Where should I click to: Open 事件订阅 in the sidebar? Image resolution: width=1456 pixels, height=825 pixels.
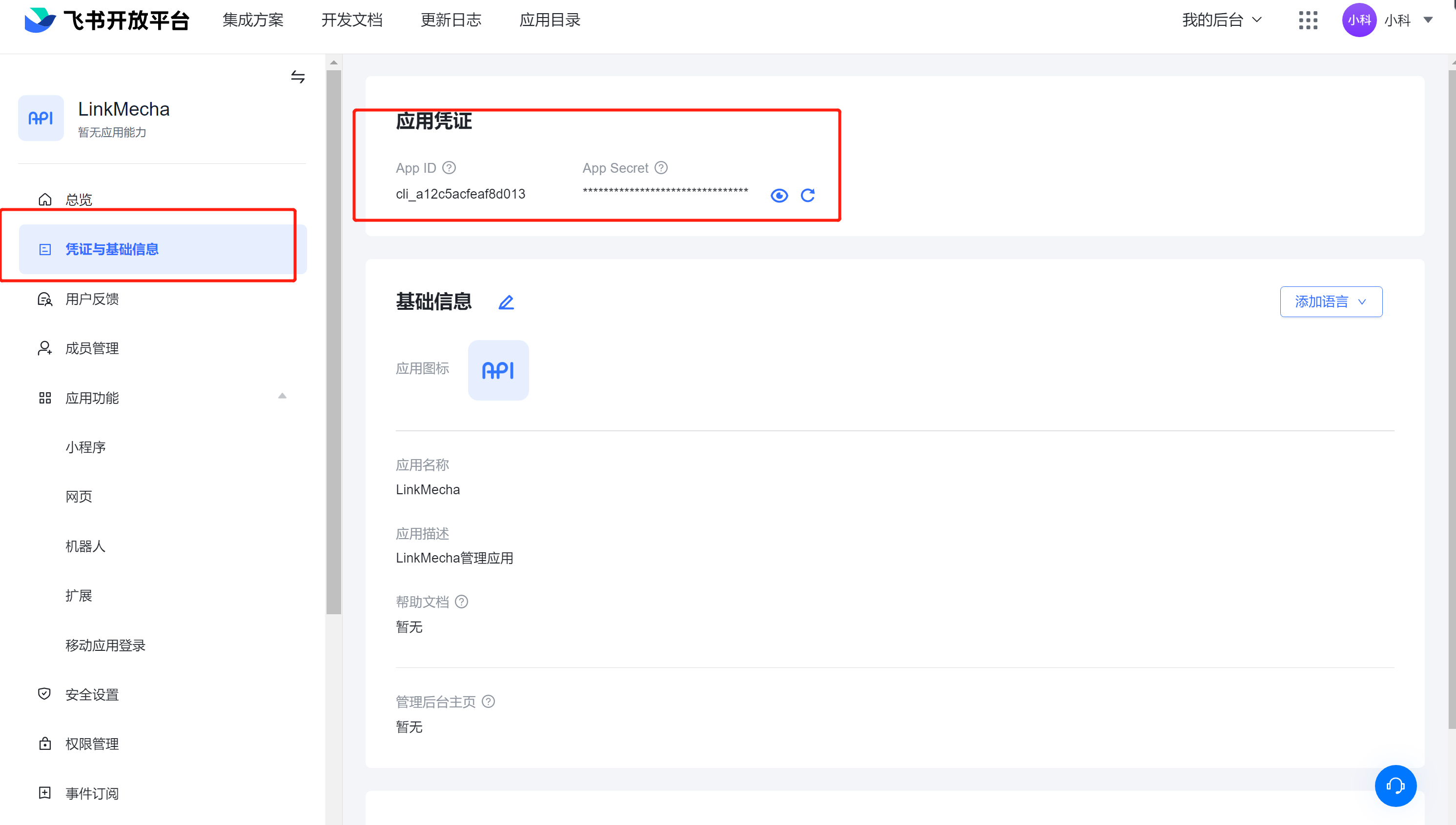point(92,793)
